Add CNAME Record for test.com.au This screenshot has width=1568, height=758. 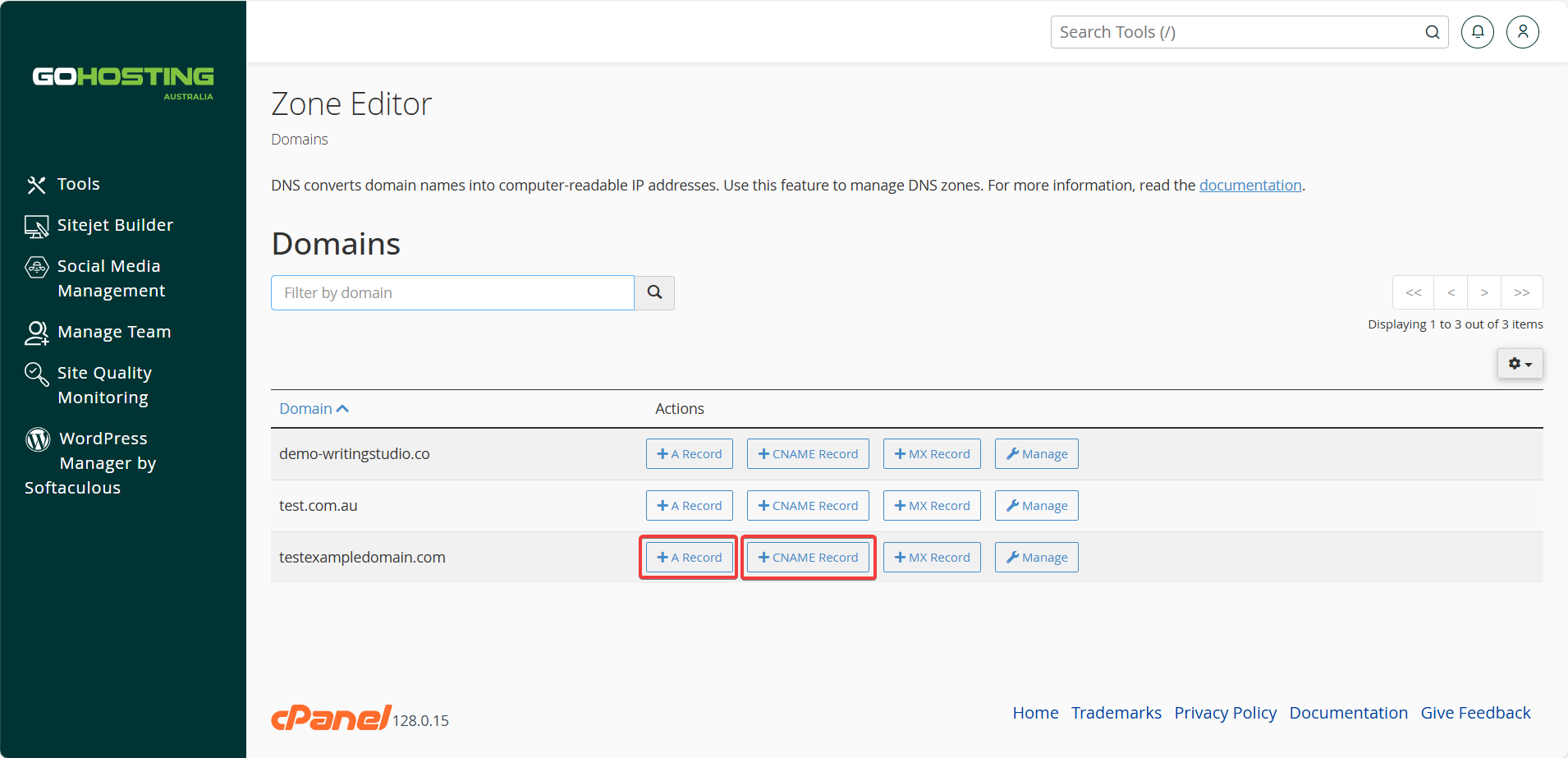point(808,506)
